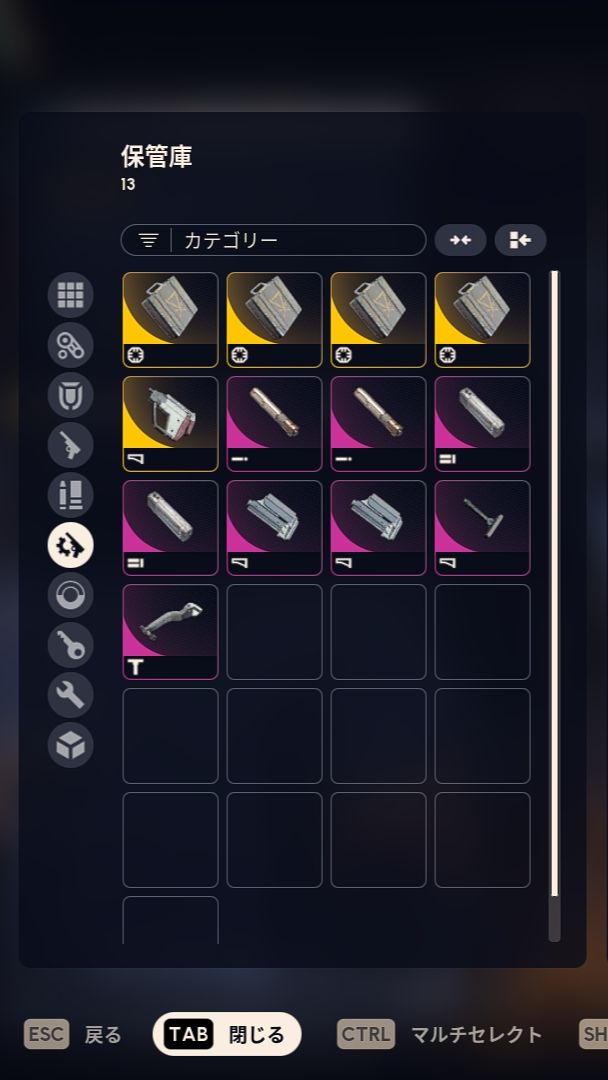Select the key items category filter
The width and height of the screenshot is (608, 1080).
click(x=70, y=645)
